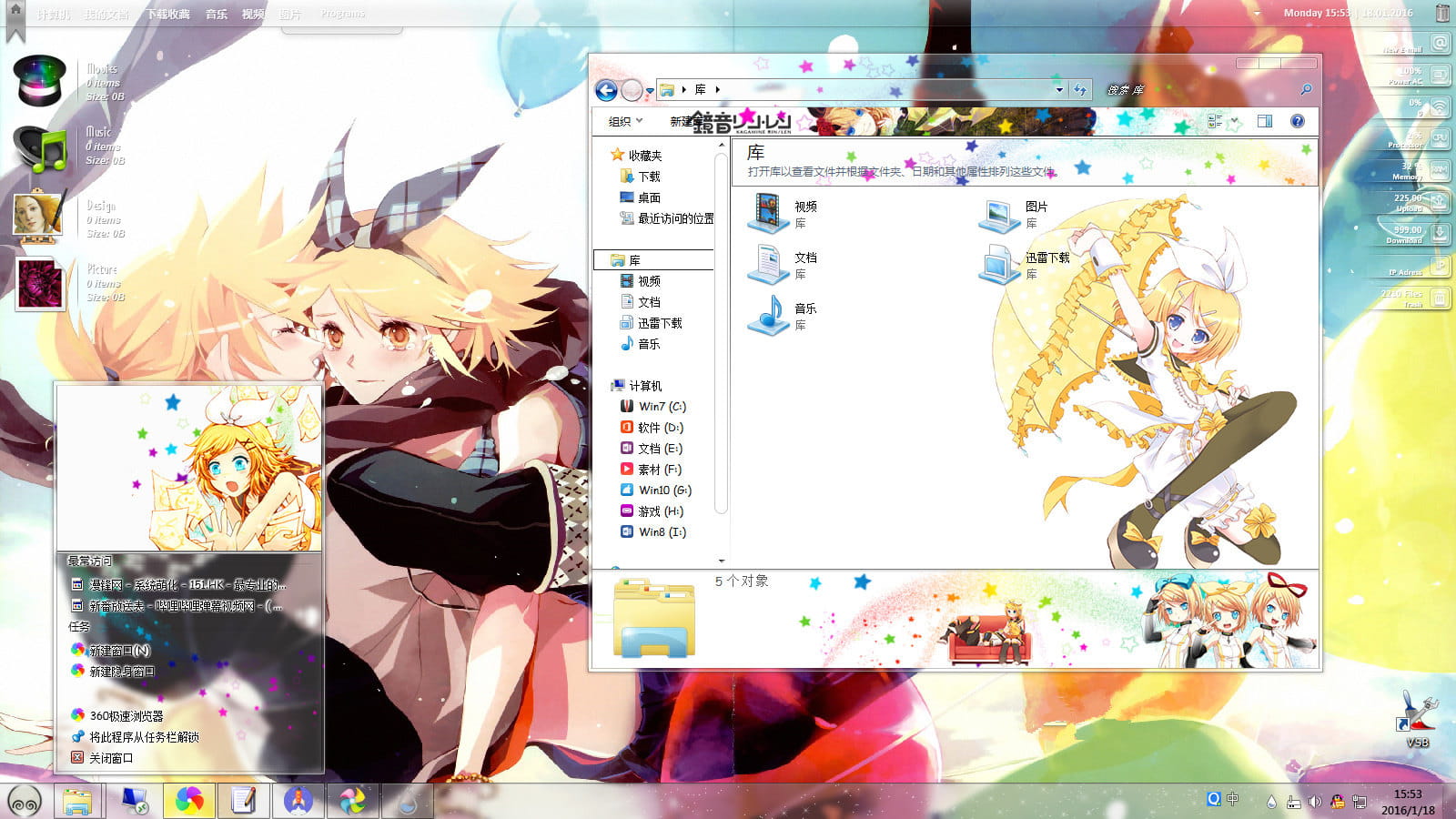This screenshot has width=1456, height=819.
Task: Open 桌面 desktop in navigation pane
Action: point(640,197)
